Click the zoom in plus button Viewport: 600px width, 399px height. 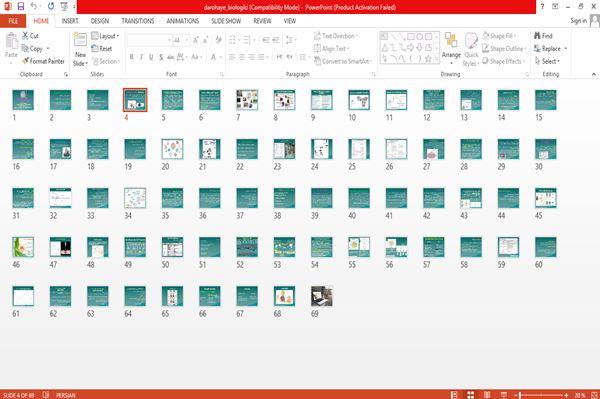[566, 395]
